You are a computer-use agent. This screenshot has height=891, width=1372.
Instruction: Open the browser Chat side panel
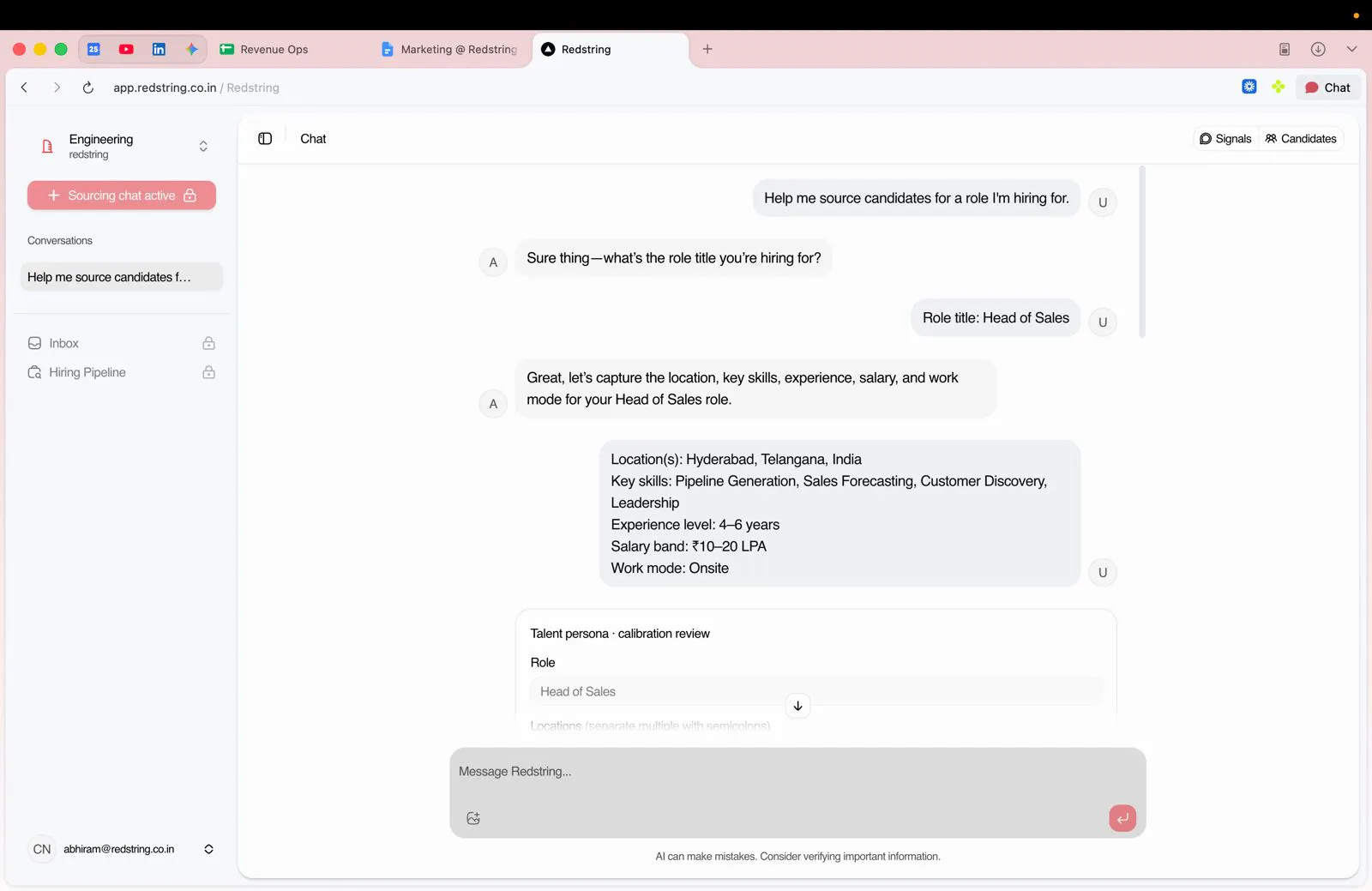(x=1327, y=87)
